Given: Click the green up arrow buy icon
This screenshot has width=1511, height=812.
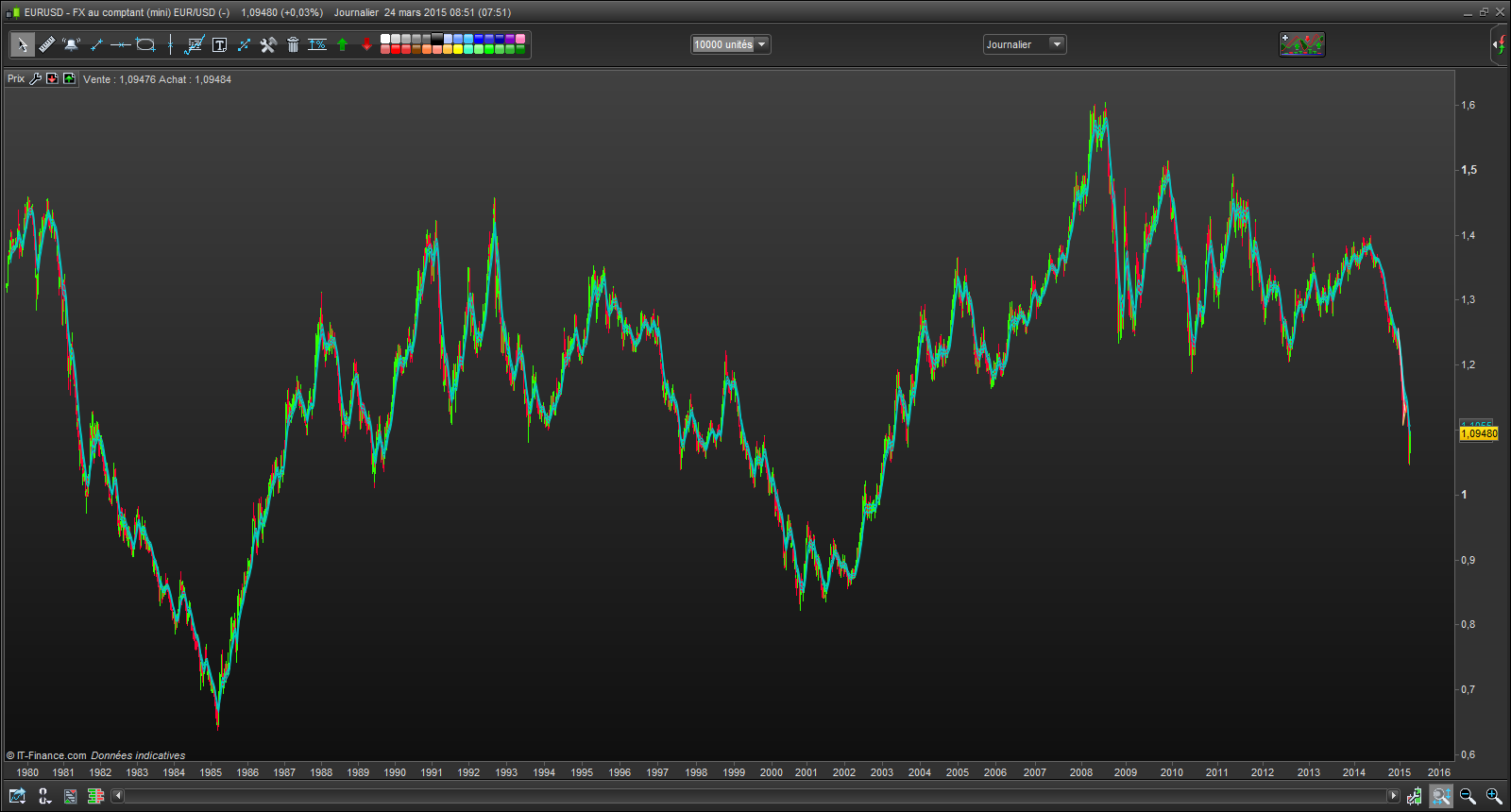Looking at the screenshot, I should pos(69,79).
